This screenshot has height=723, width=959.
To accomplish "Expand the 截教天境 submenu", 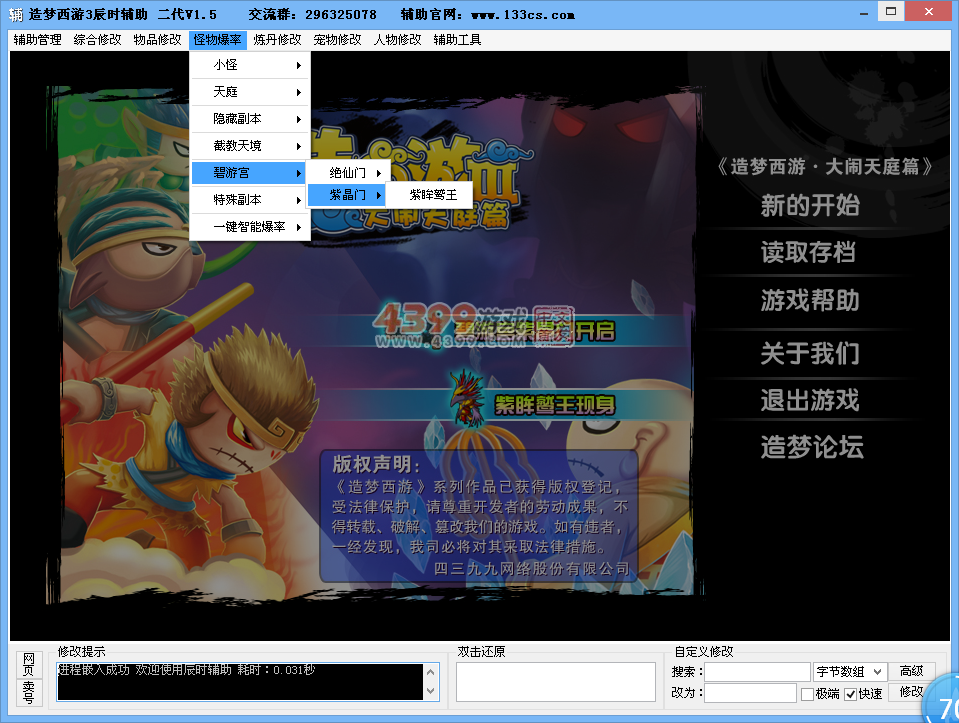I will [x=250, y=146].
